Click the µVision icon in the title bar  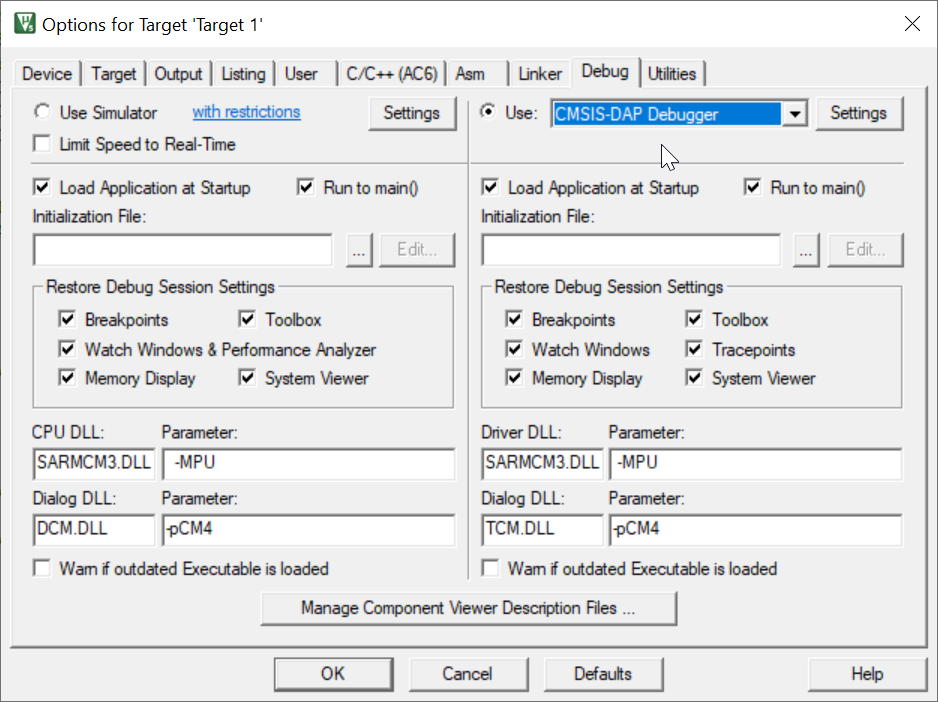click(x=21, y=22)
